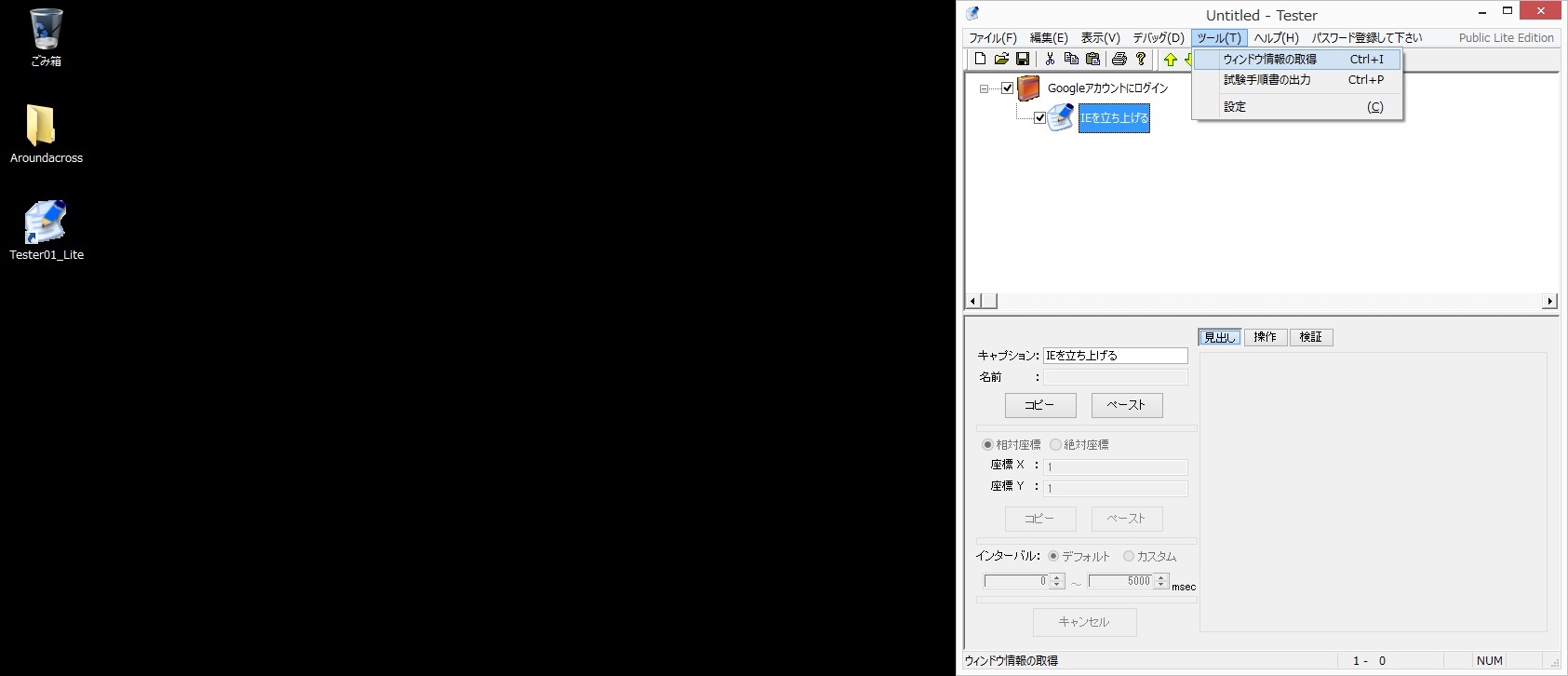The image size is (1568, 676).
Task: Click the Print toolbar icon
Action: click(1119, 59)
